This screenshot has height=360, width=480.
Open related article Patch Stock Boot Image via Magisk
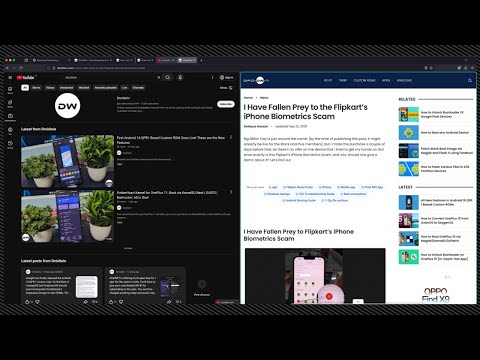coord(436,151)
